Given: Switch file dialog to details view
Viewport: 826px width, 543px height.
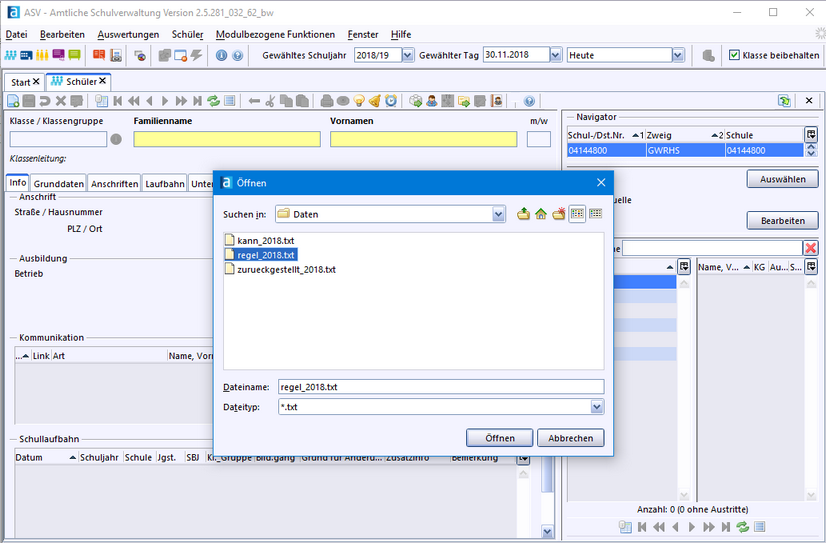Looking at the screenshot, I should (x=595, y=213).
